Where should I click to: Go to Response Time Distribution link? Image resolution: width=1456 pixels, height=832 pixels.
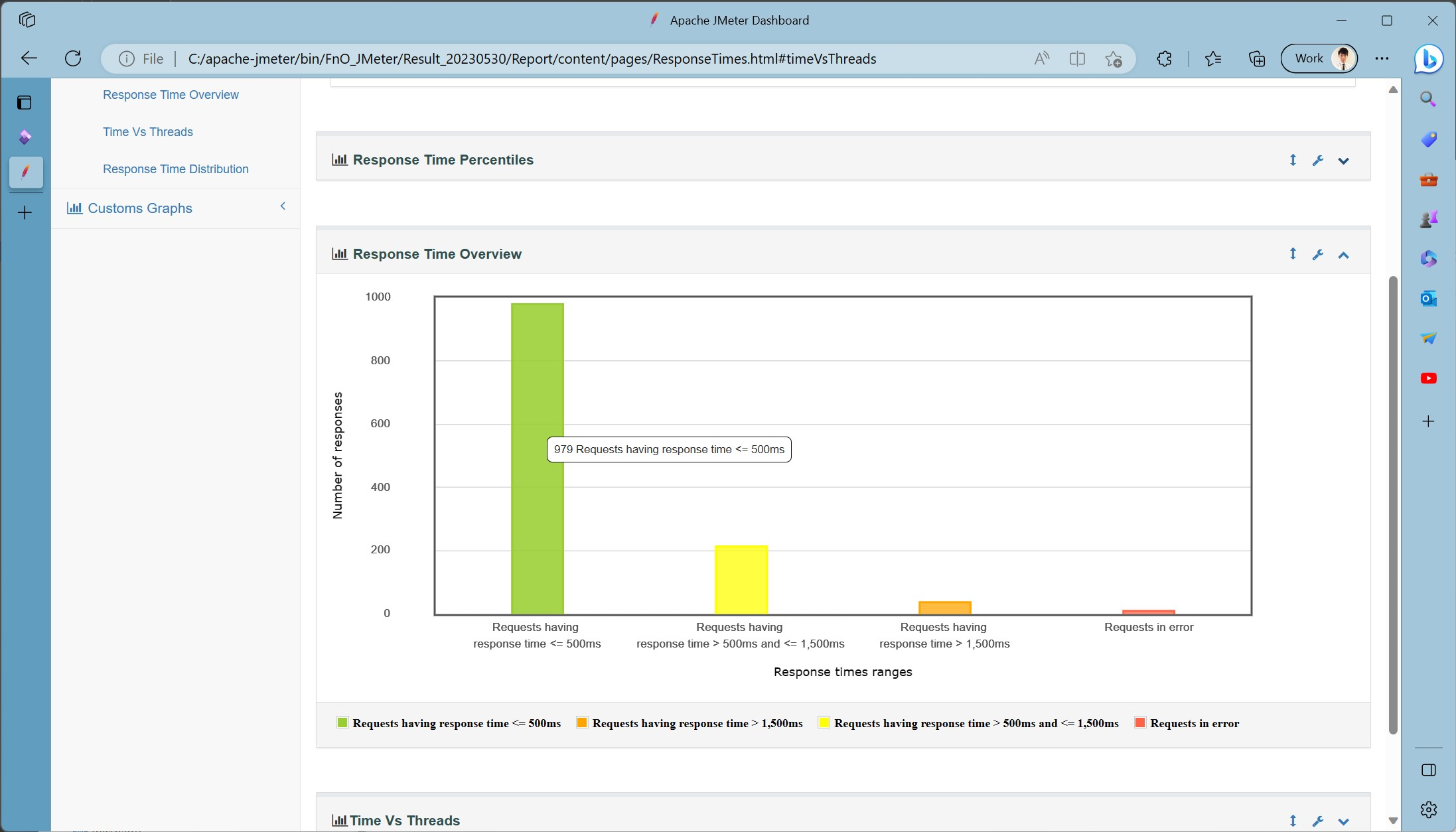(176, 169)
